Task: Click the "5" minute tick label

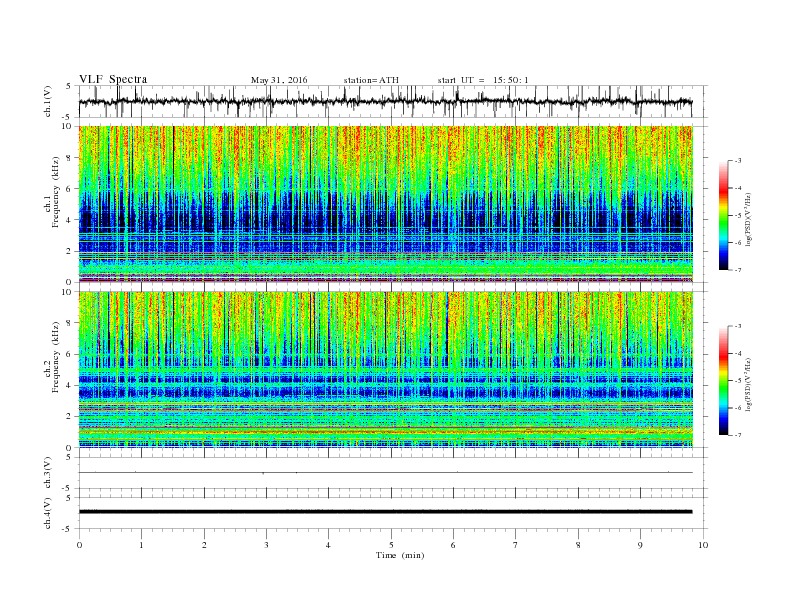Action: [x=391, y=545]
